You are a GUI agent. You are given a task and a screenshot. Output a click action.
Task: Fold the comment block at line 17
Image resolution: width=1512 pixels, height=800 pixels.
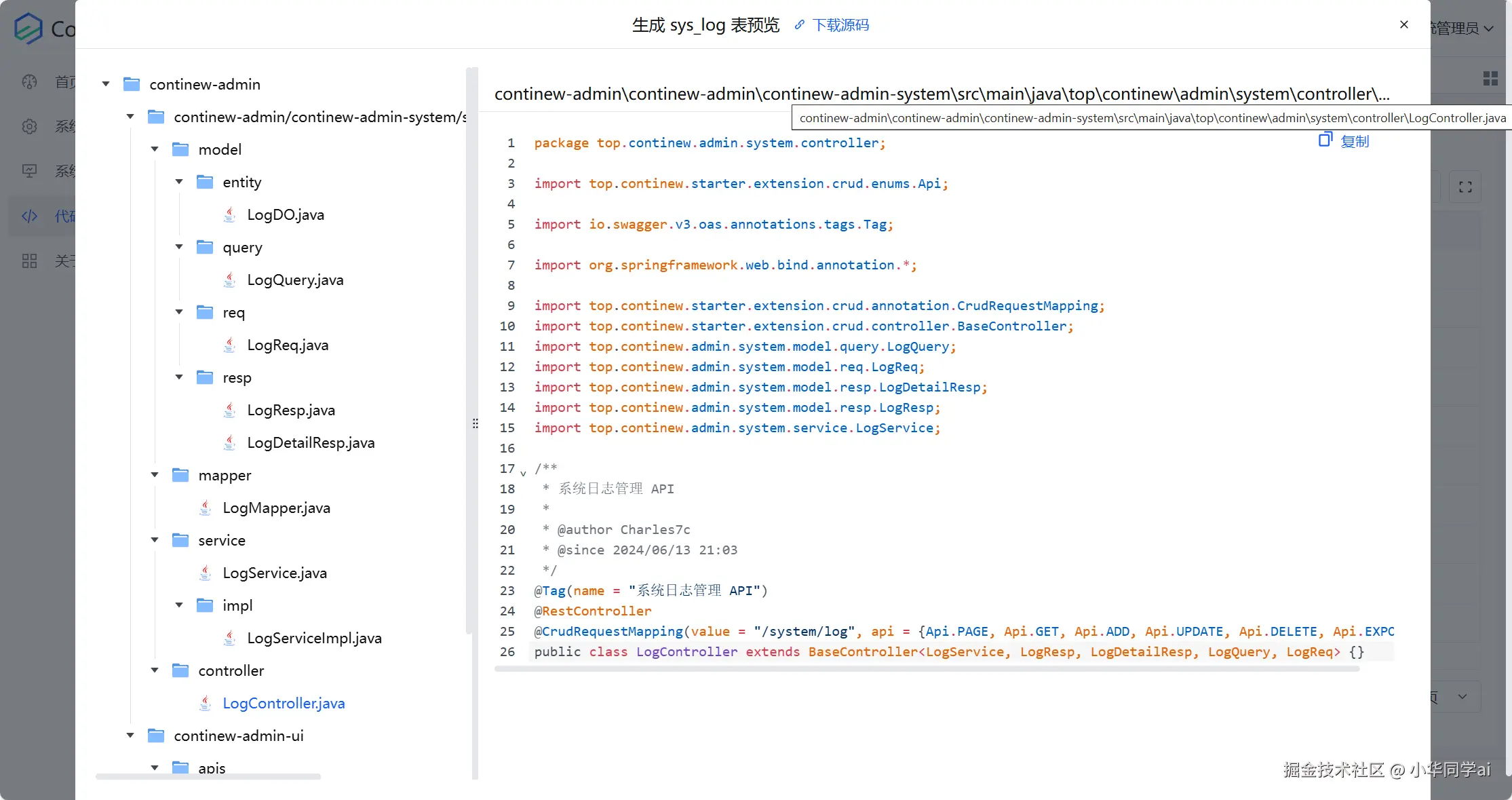tap(523, 472)
